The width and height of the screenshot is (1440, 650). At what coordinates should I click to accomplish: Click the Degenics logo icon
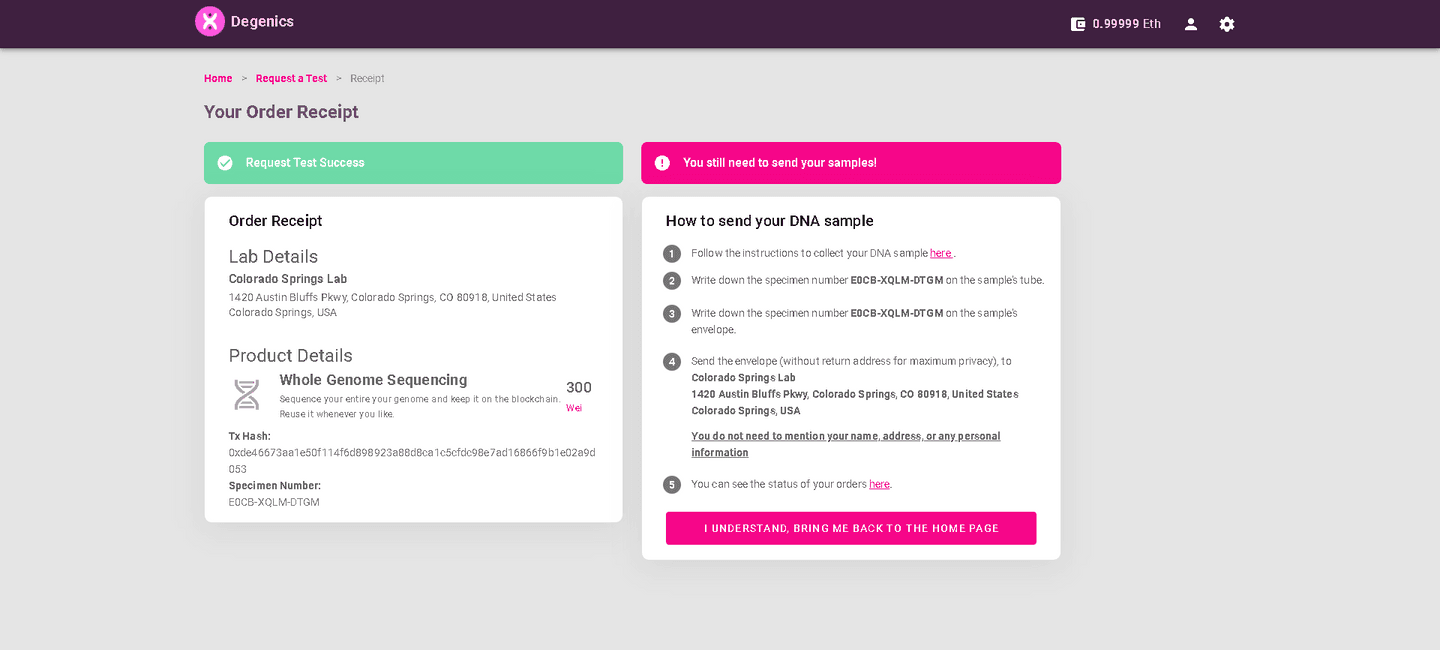coord(210,21)
